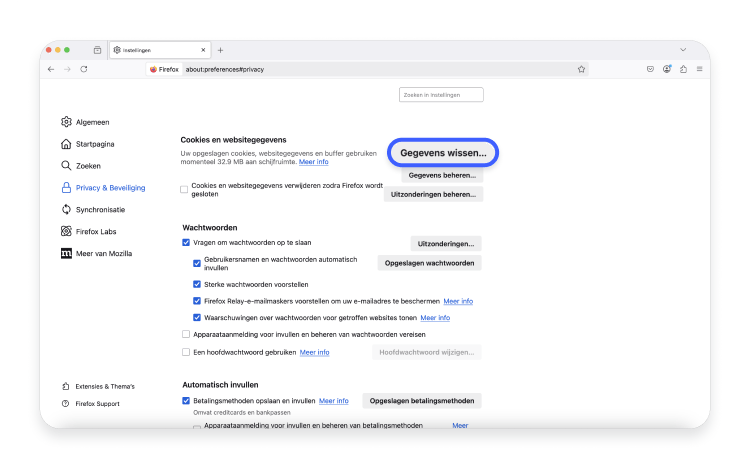The width and height of the screenshot is (750, 469).
Task: Uncheck 'Vragen om wachtwoorden op te slaan'
Action: (x=186, y=242)
